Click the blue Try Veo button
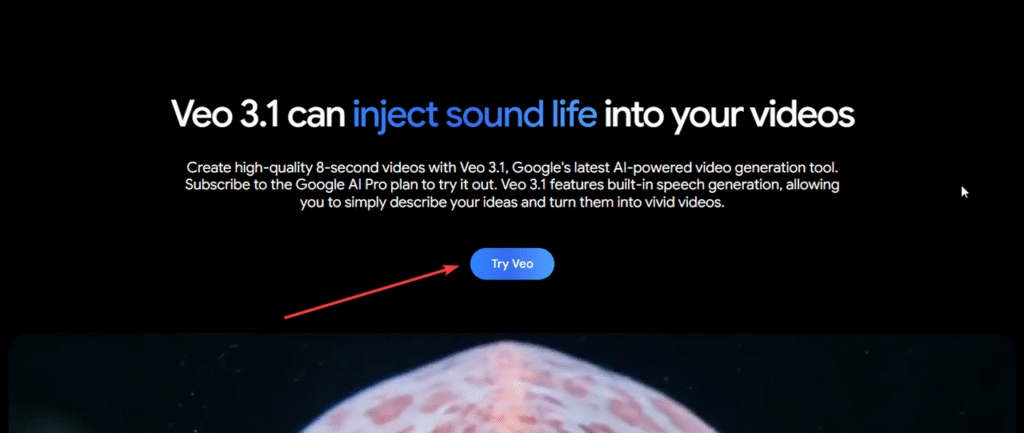1024x433 pixels. [512, 264]
